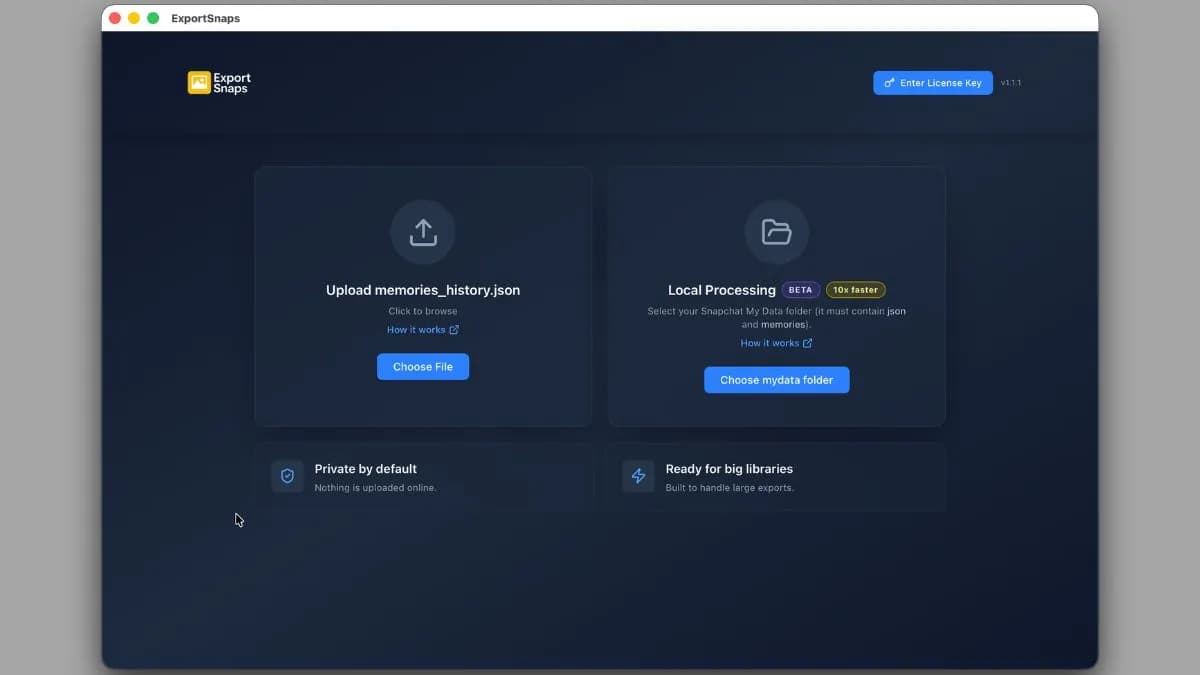Click the 10x faster badge
Viewport: 1200px width, 675px height.
pyautogui.click(x=856, y=290)
